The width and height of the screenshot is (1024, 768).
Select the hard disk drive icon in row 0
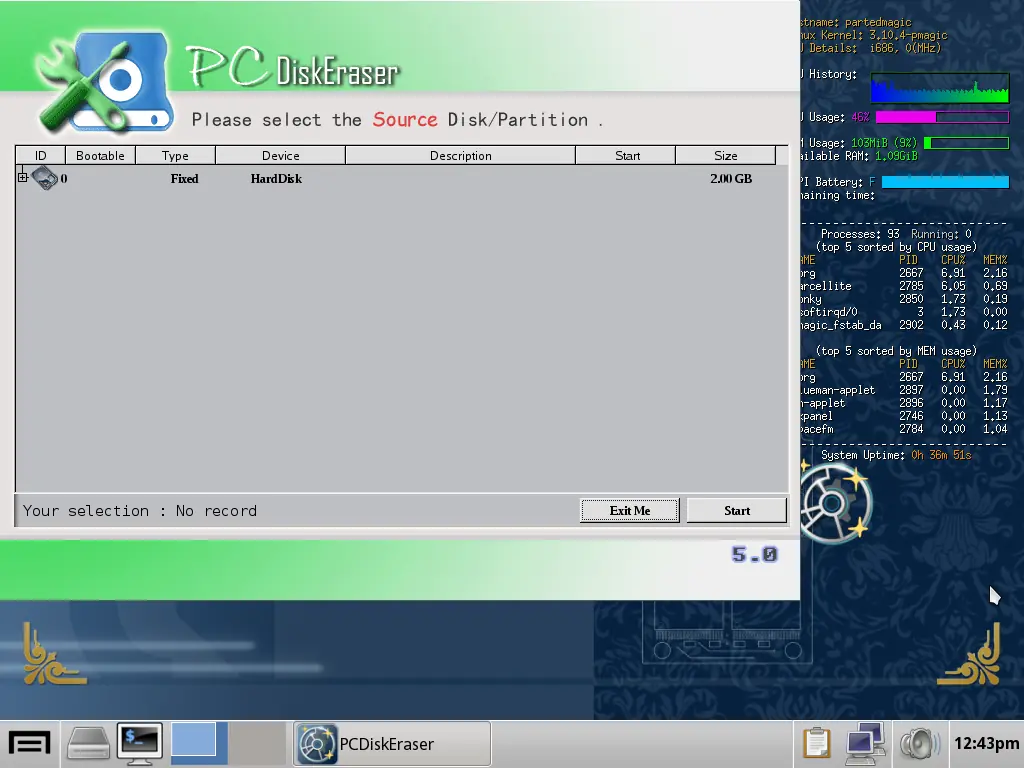tap(45, 178)
